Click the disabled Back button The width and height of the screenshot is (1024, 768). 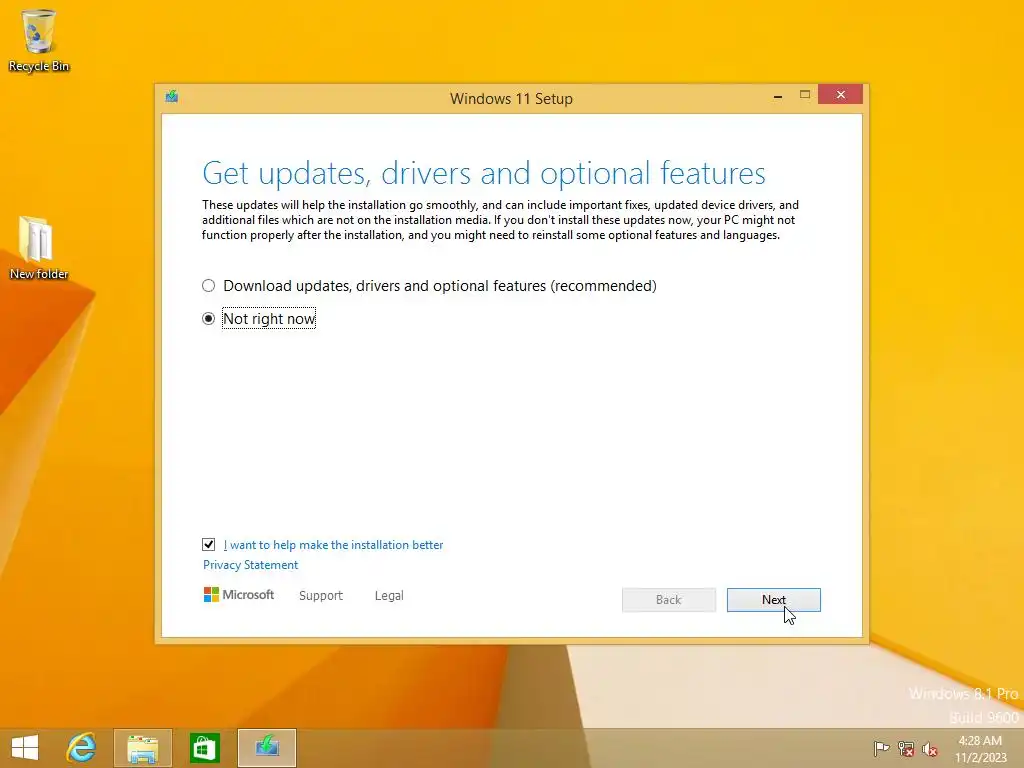point(669,600)
